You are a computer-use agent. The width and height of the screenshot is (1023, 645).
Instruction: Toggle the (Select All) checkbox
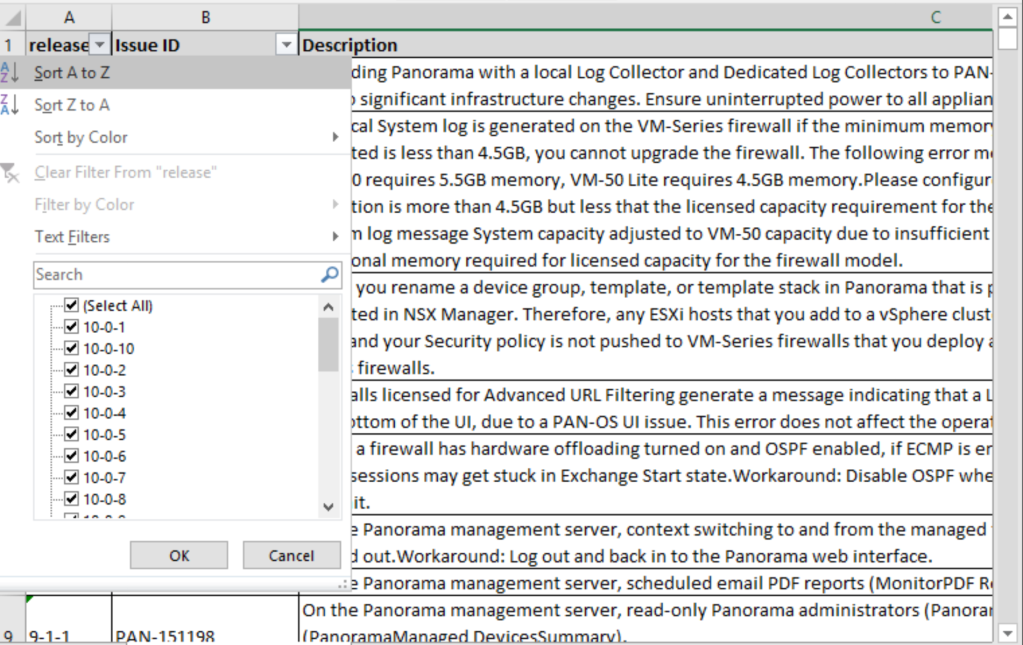(x=71, y=306)
